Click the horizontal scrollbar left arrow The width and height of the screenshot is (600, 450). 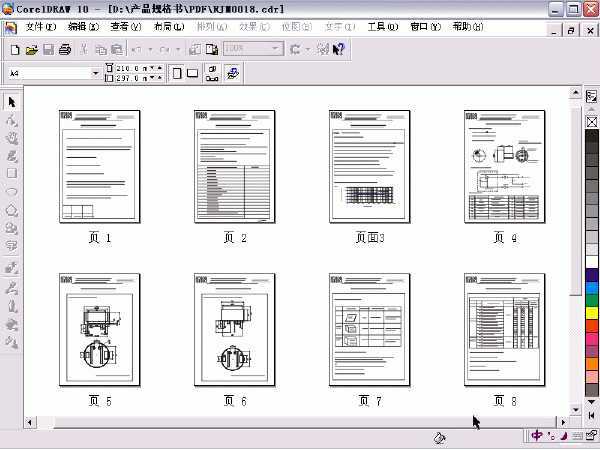(30, 422)
